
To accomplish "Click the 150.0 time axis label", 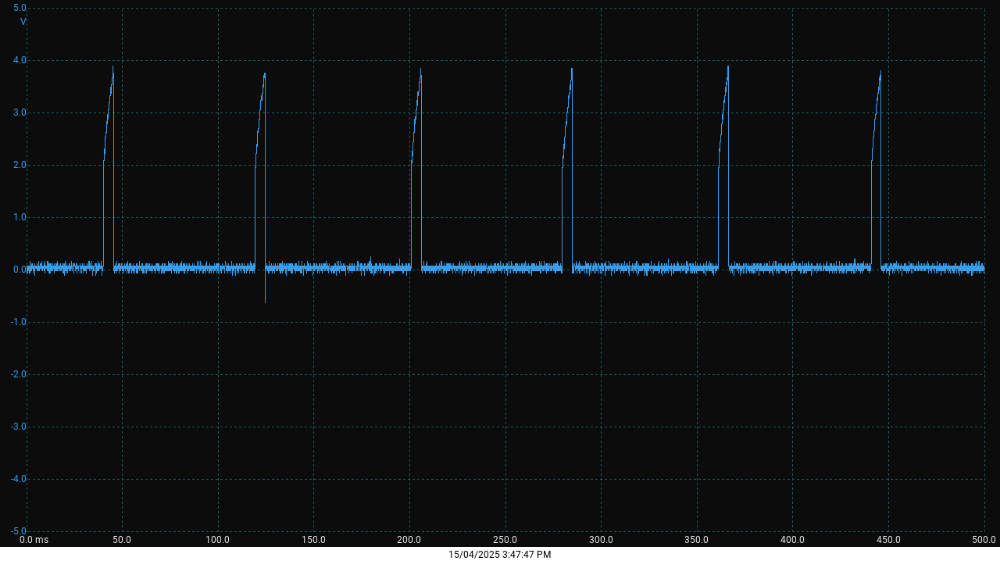I will pos(313,540).
